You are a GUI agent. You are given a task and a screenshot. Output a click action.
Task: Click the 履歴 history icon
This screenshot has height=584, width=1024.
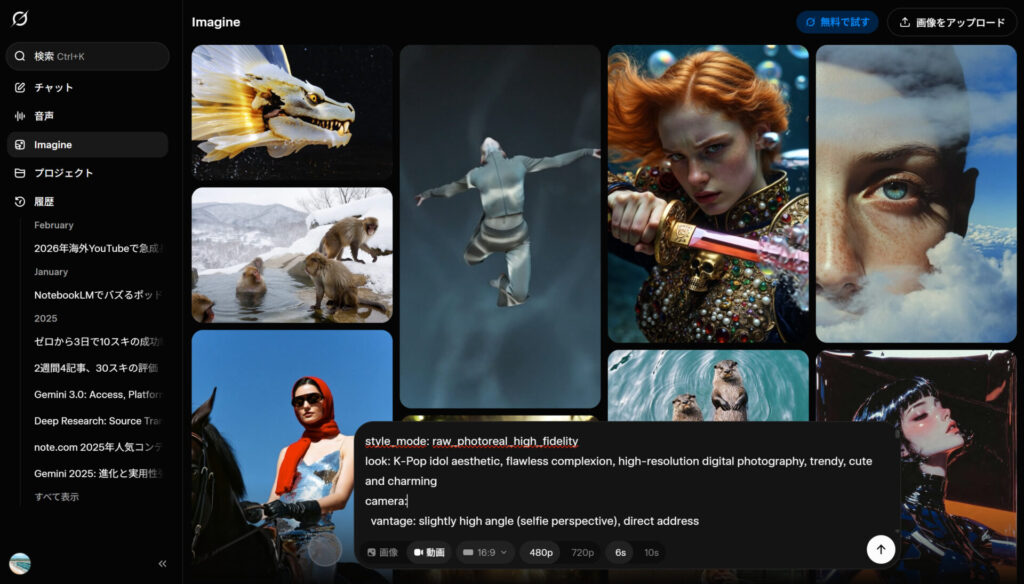20,201
